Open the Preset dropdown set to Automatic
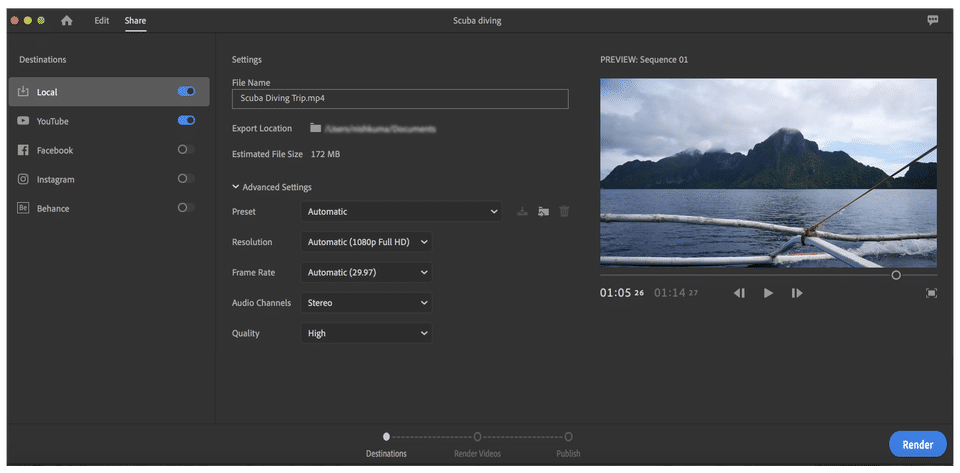The width and height of the screenshot is (960, 473). pyautogui.click(x=401, y=212)
